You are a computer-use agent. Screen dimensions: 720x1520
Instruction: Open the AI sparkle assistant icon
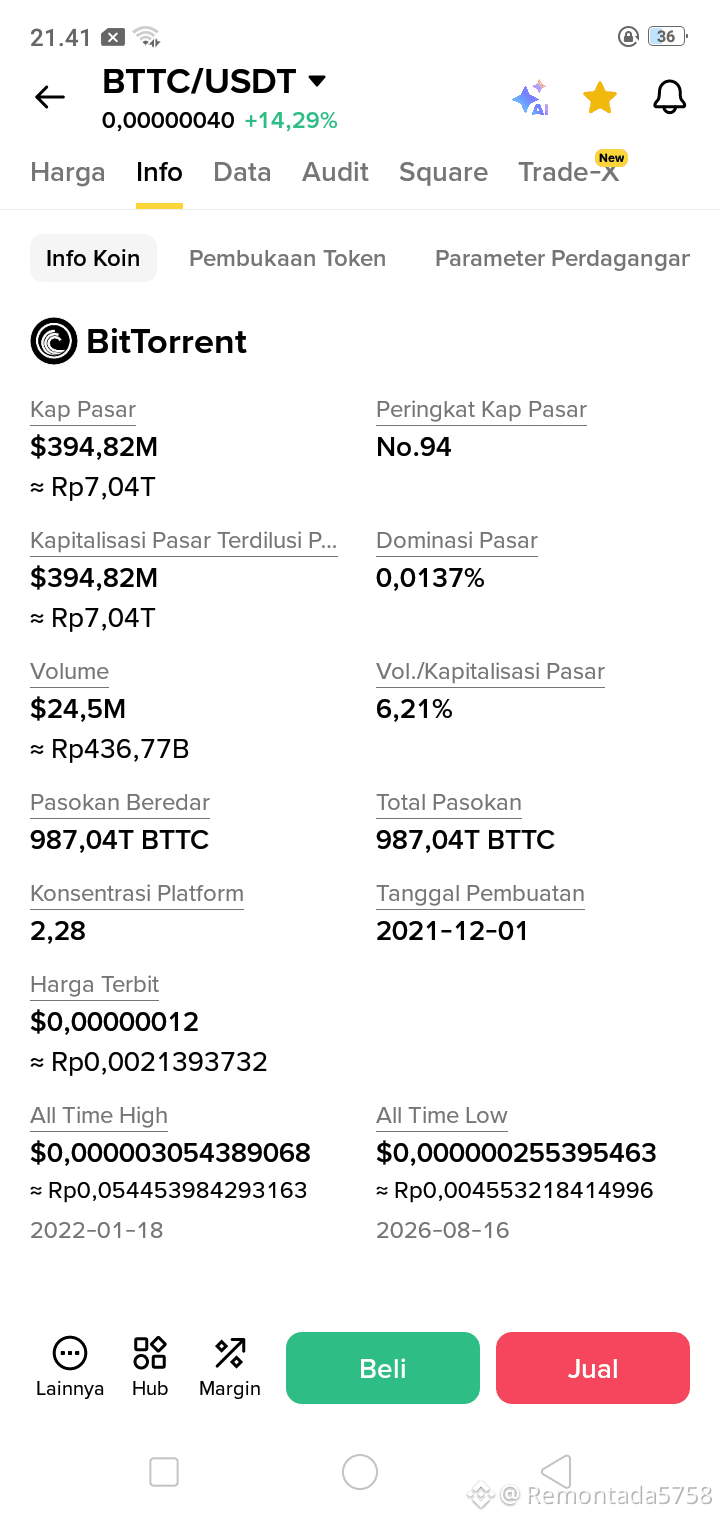coord(530,98)
